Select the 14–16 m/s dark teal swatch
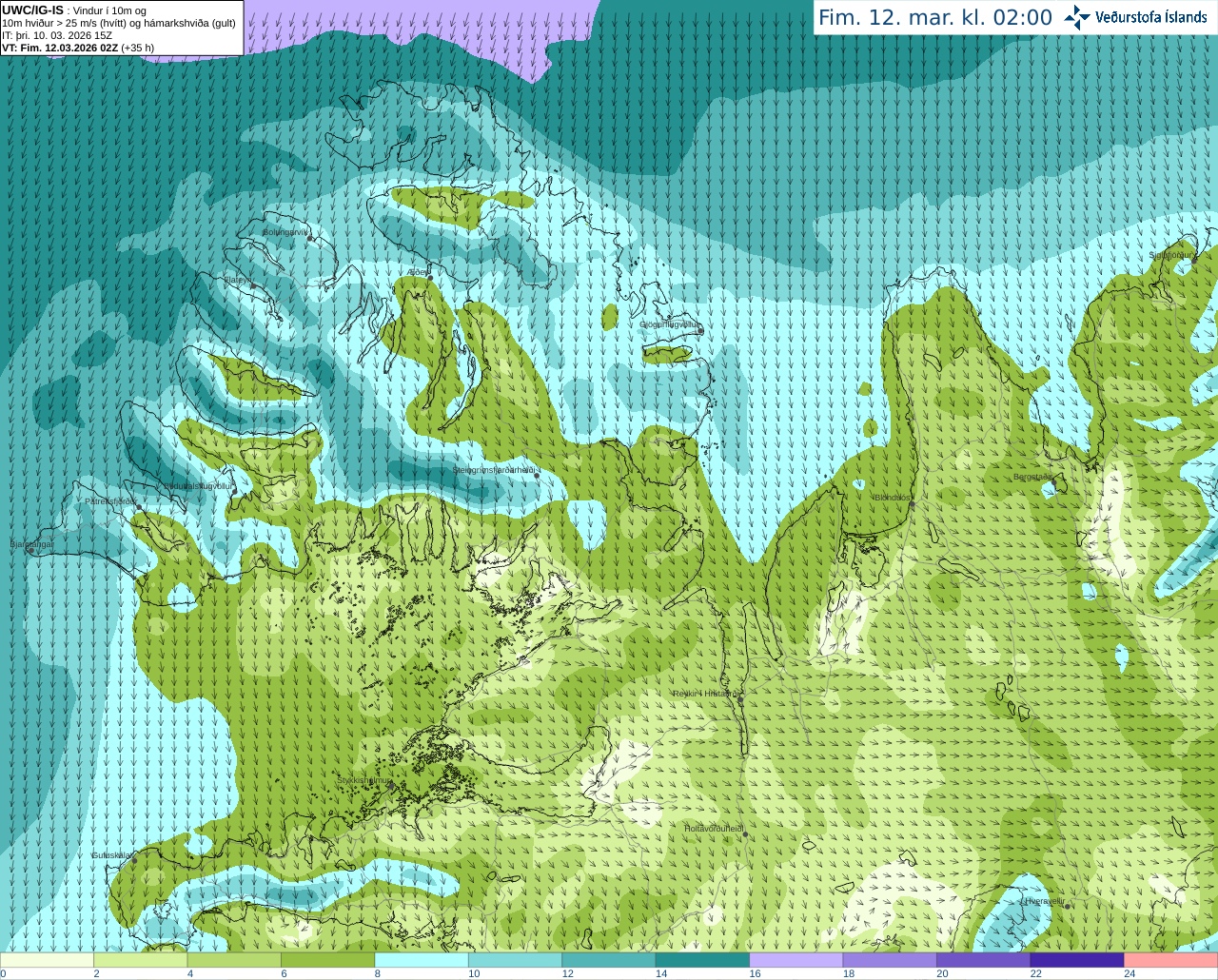 click(703, 960)
